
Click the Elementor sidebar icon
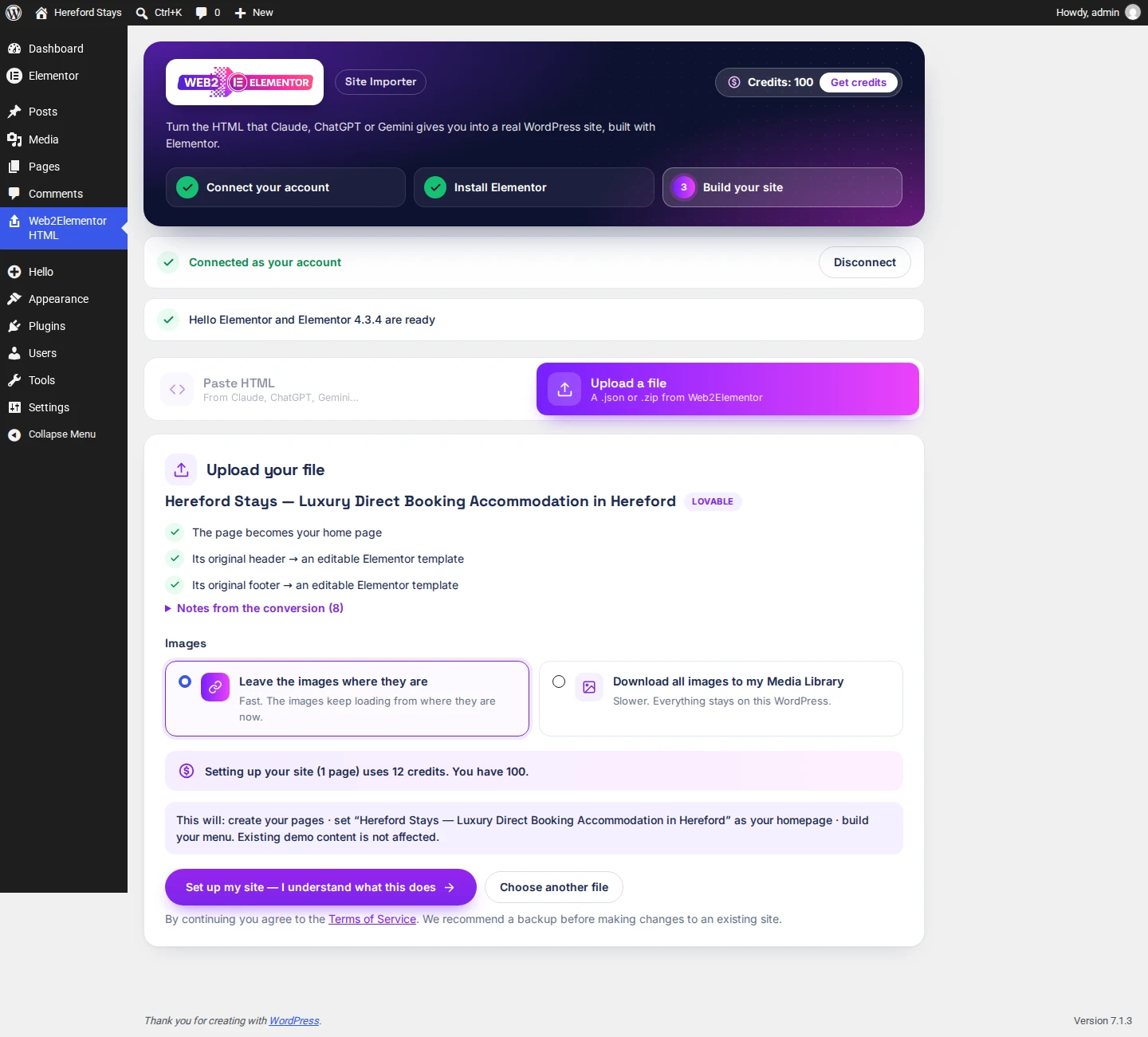pos(14,76)
